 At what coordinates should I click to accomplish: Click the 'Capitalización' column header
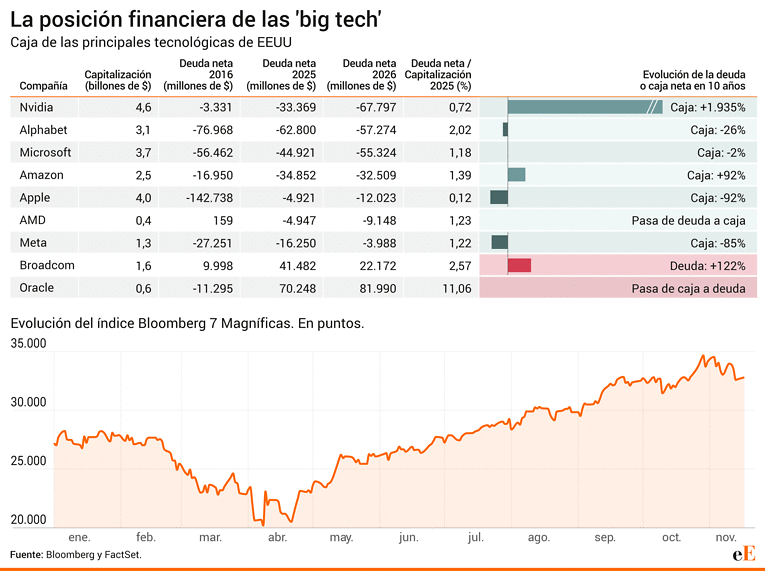(118, 80)
